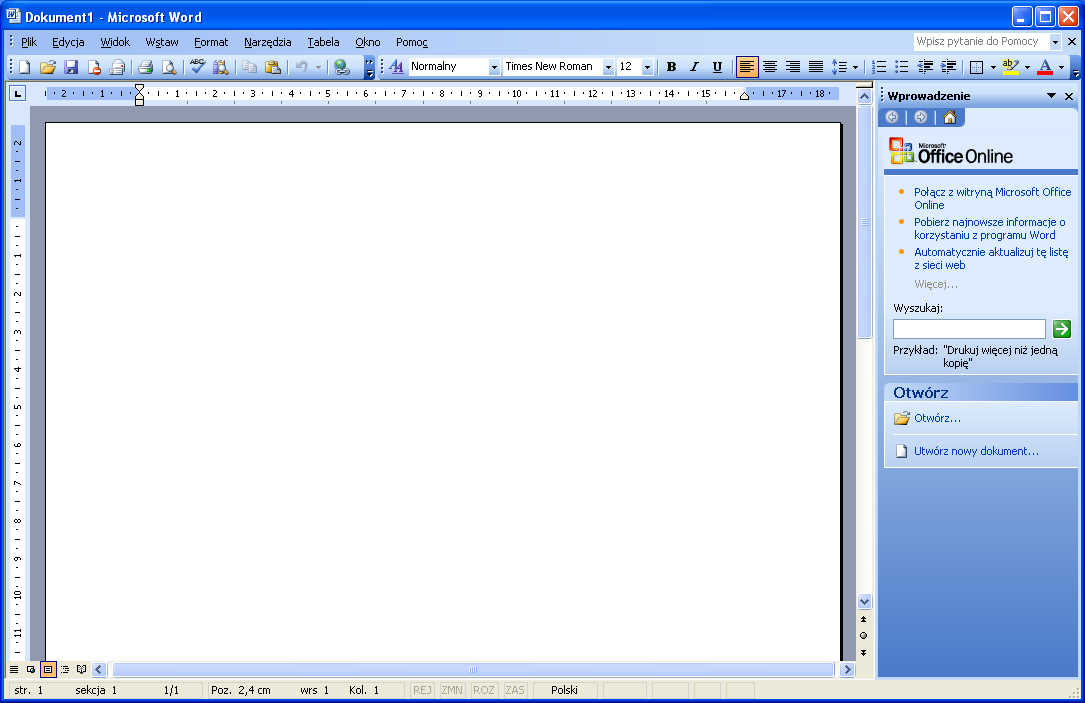Enable center text alignment

[x=770, y=67]
